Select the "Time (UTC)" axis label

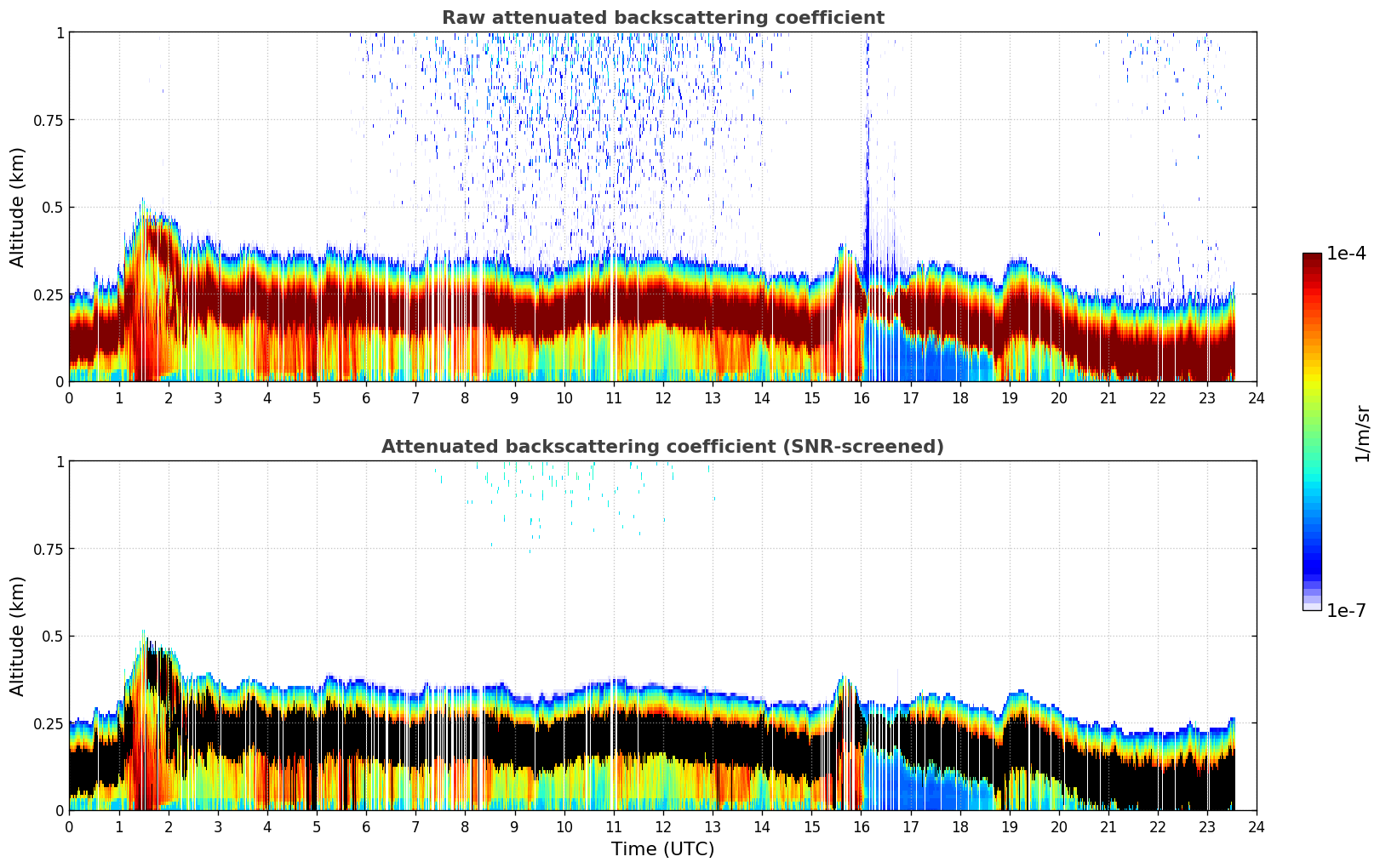[x=662, y=849]
